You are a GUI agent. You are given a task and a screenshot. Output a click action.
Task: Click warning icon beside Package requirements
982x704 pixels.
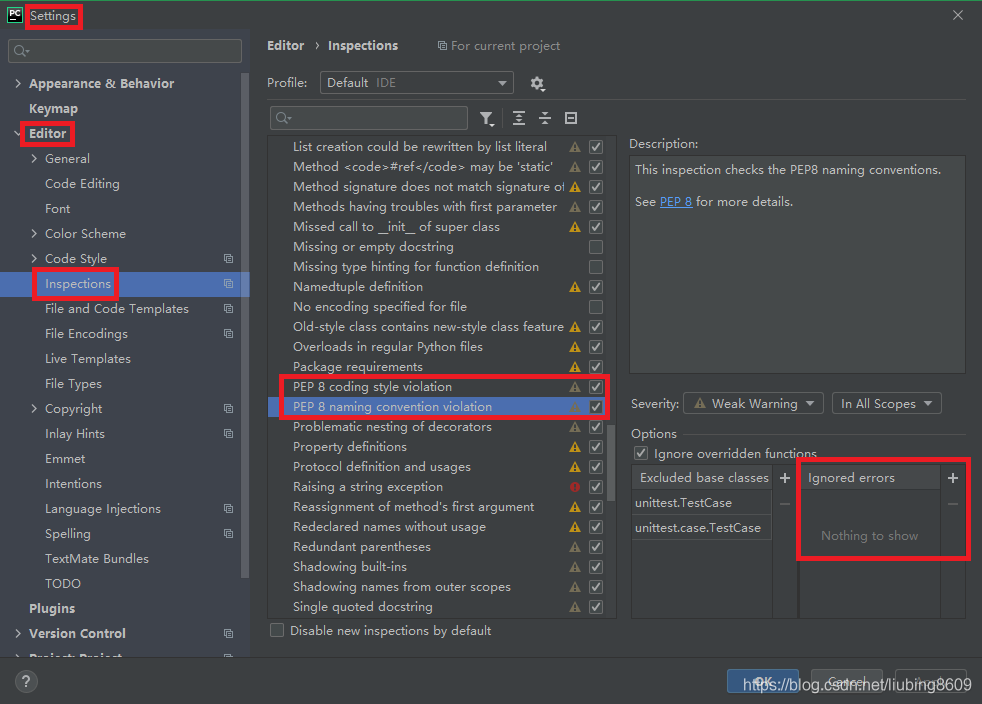pos(575,367)
